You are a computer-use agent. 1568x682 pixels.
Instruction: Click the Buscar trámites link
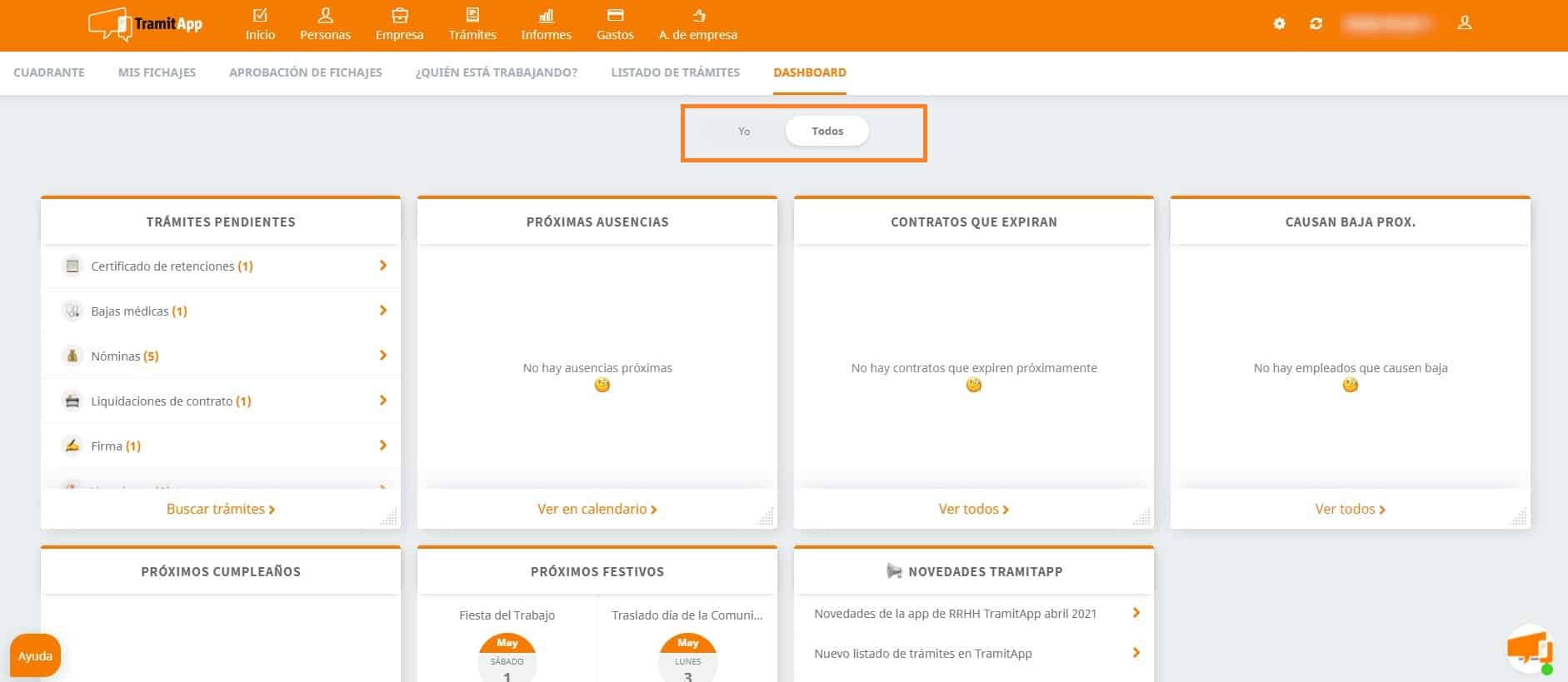[221, 509]
